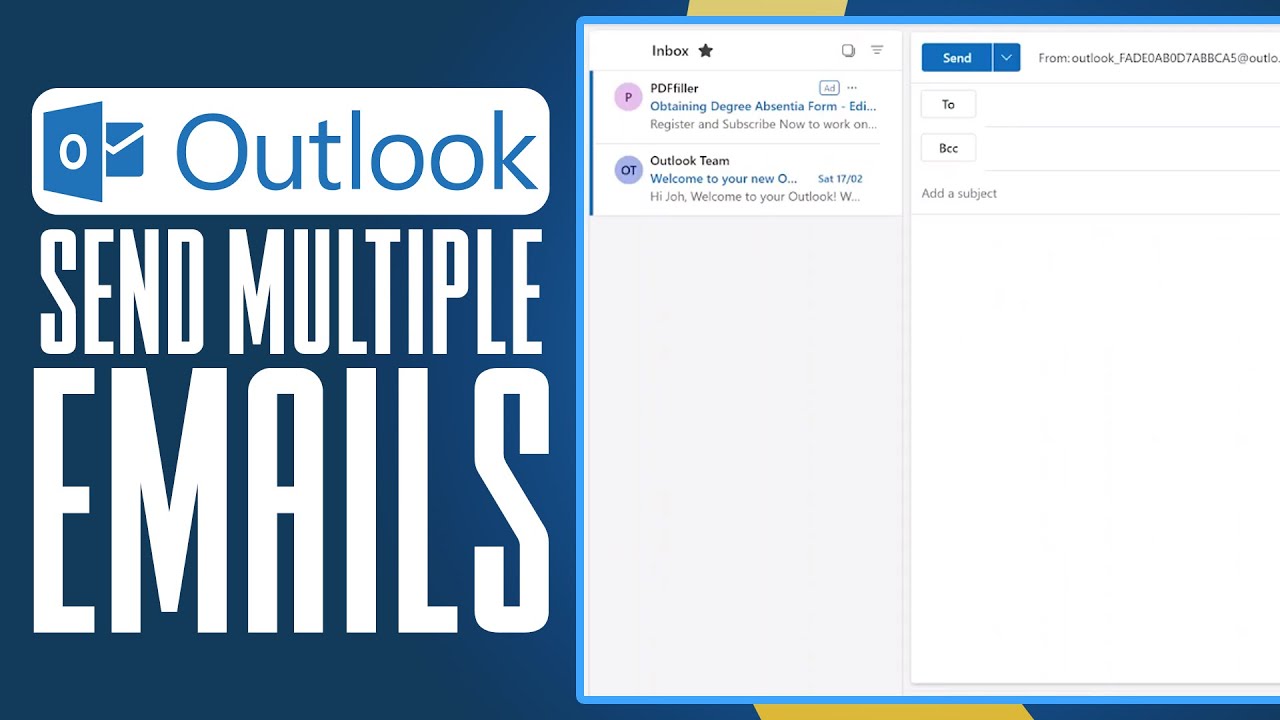Screen dimensions: 1280x720
Task: Click the Ad badge on PDFfiller message
Action: click(829, 88)
